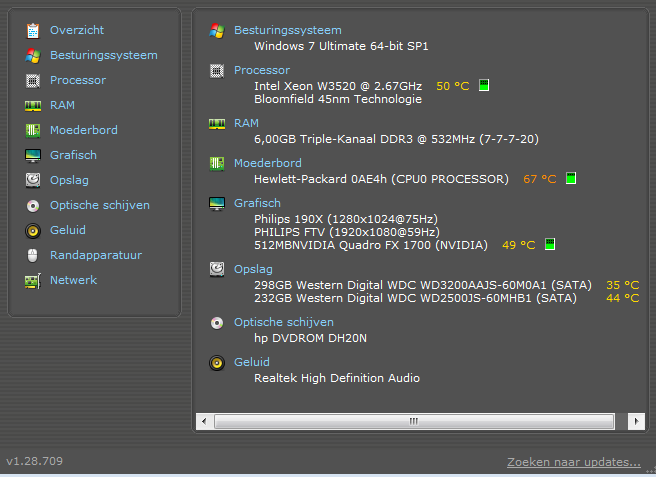Click the horizontal scrollbar right arrow

pos(636,421)
